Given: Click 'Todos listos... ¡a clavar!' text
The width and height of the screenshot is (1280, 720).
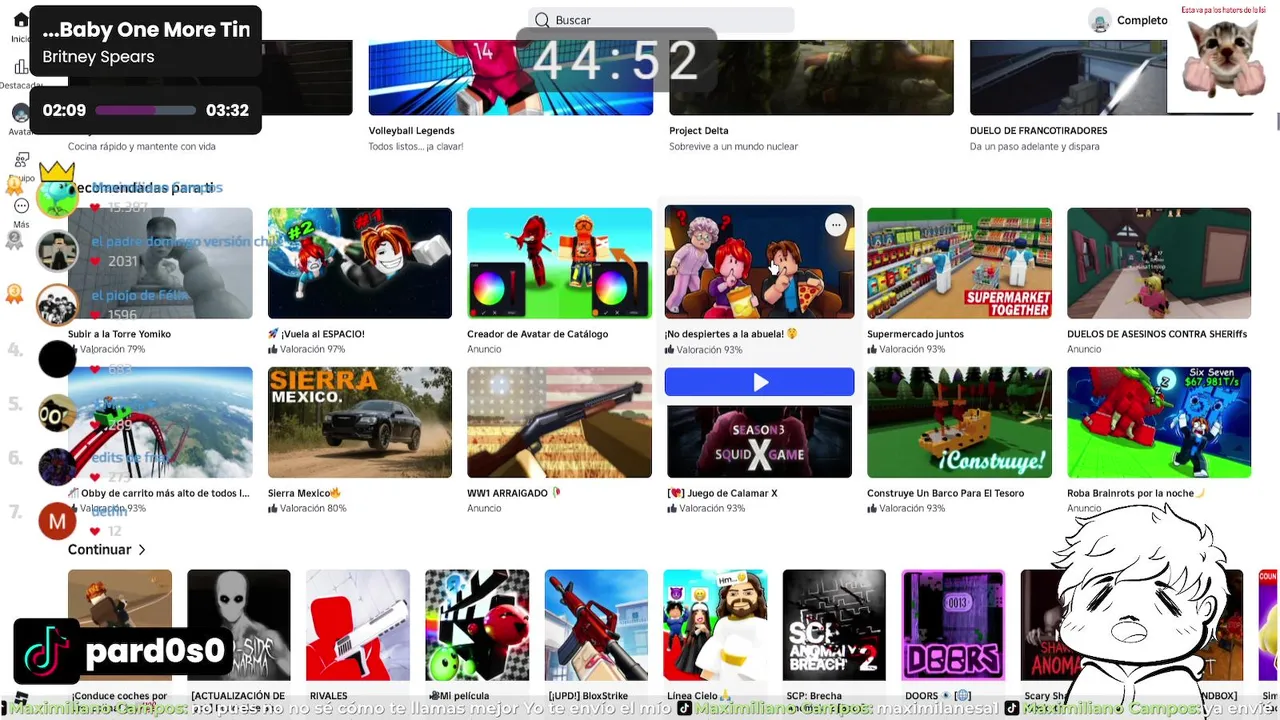Looking at the screenshot, I should [415, 147].
